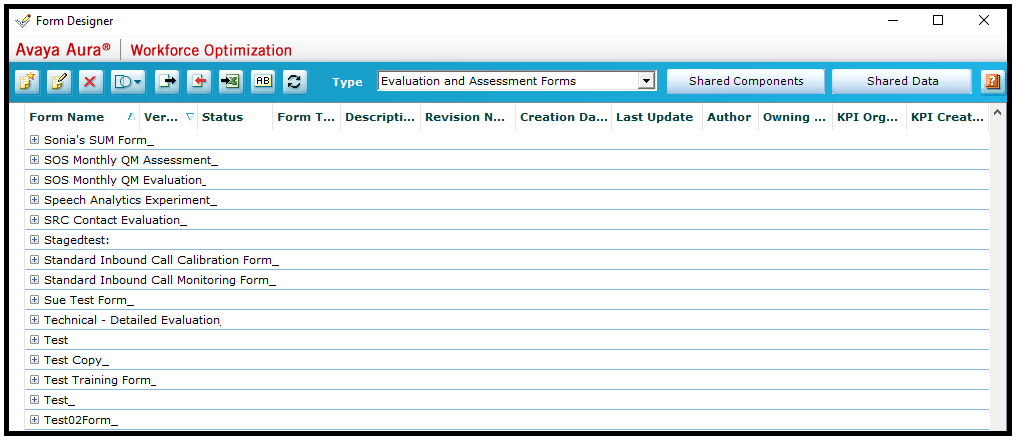Select Standard Inbound Call Monitoring Form_ name
The width and height of the screenshot is (1022, 442).
click(x=160, y=280)
